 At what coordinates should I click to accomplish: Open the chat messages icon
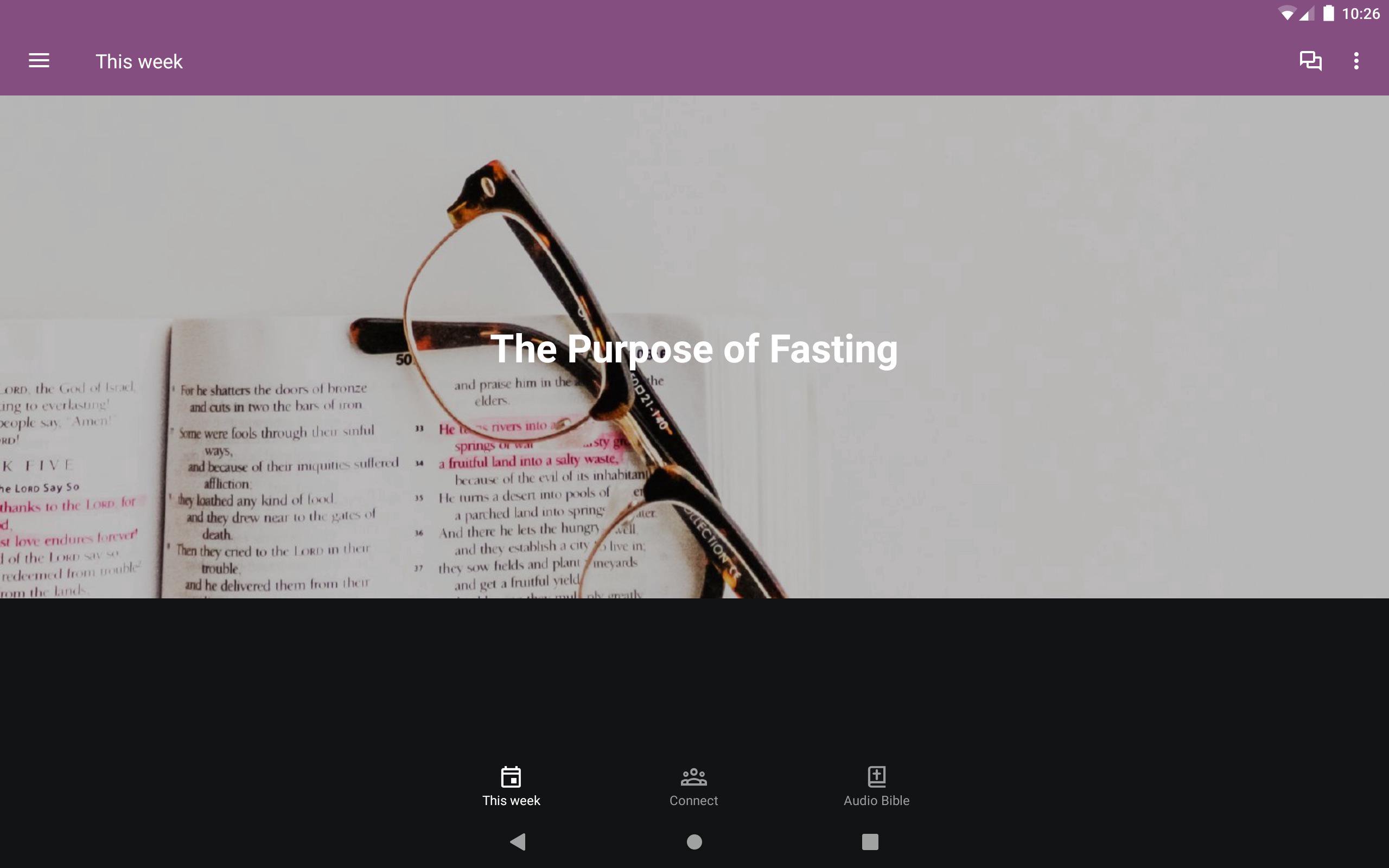coord(1310,61)
